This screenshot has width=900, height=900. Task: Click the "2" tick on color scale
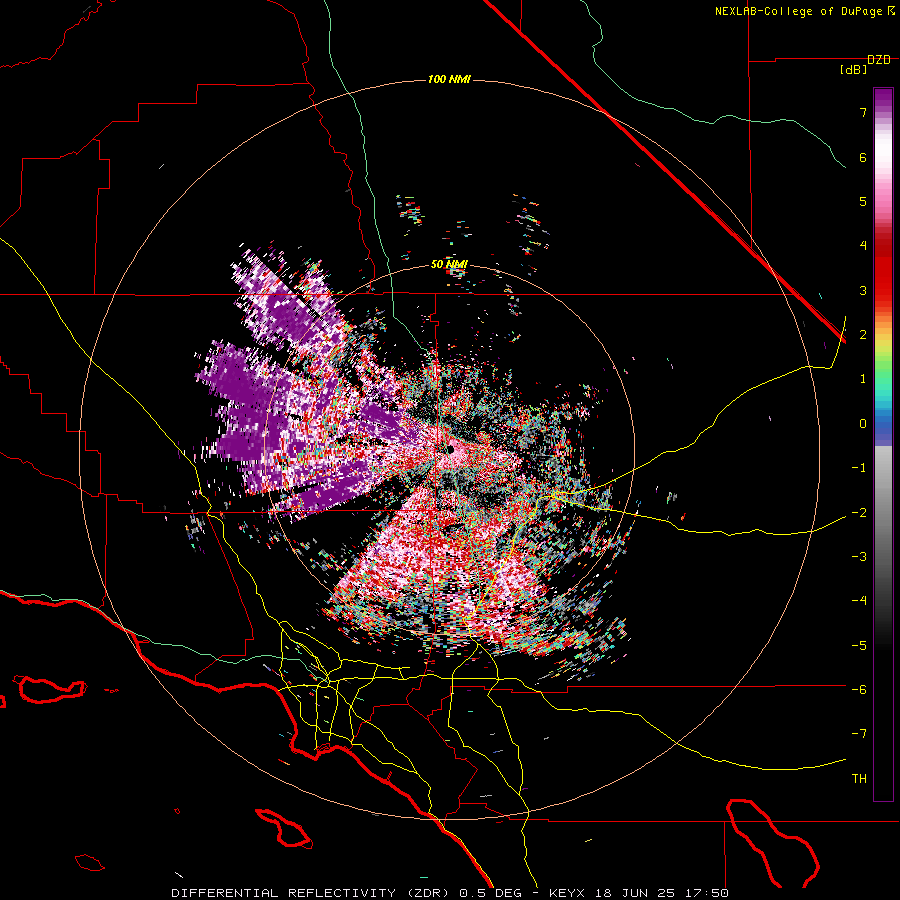[863, 335]
